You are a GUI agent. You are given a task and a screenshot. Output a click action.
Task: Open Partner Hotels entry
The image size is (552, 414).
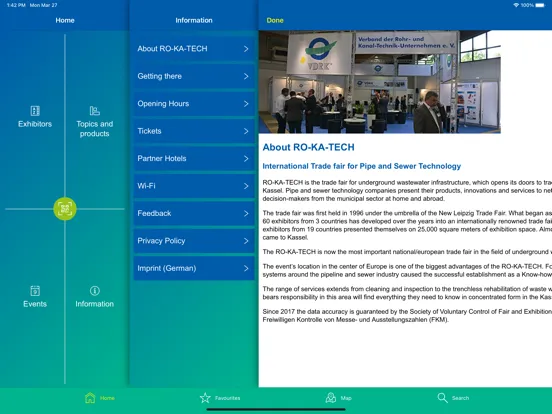click(194, 159)
